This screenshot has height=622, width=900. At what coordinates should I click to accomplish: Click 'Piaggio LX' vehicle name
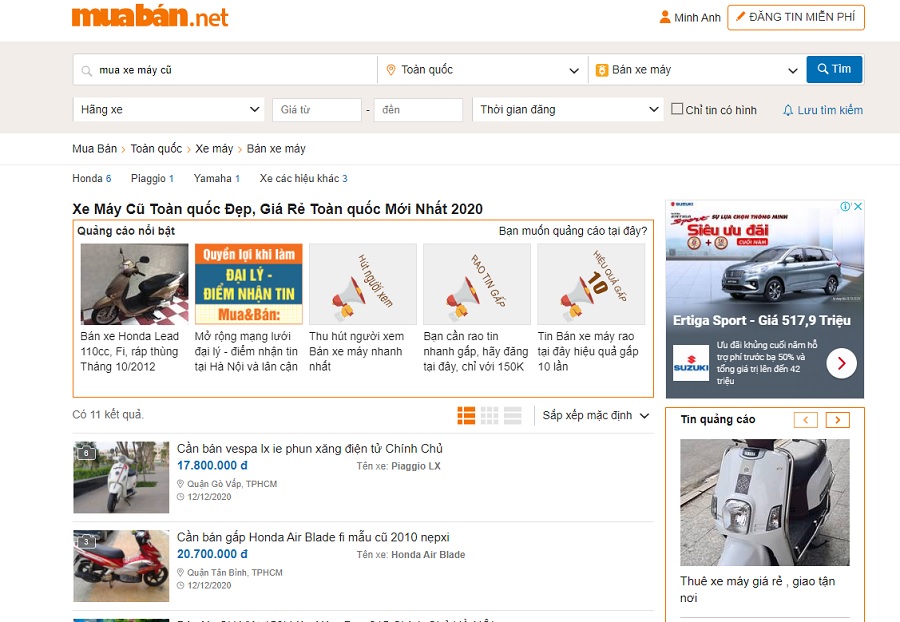click(x=416, y=466)
